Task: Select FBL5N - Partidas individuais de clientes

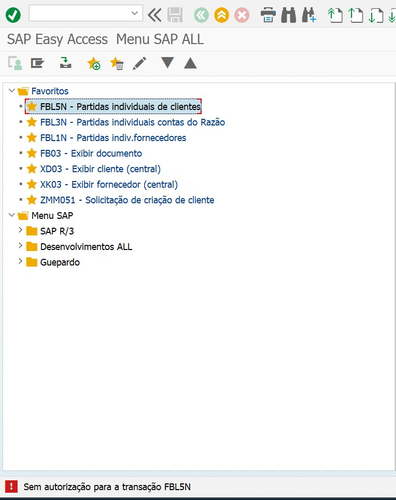Action: [120, 107]
